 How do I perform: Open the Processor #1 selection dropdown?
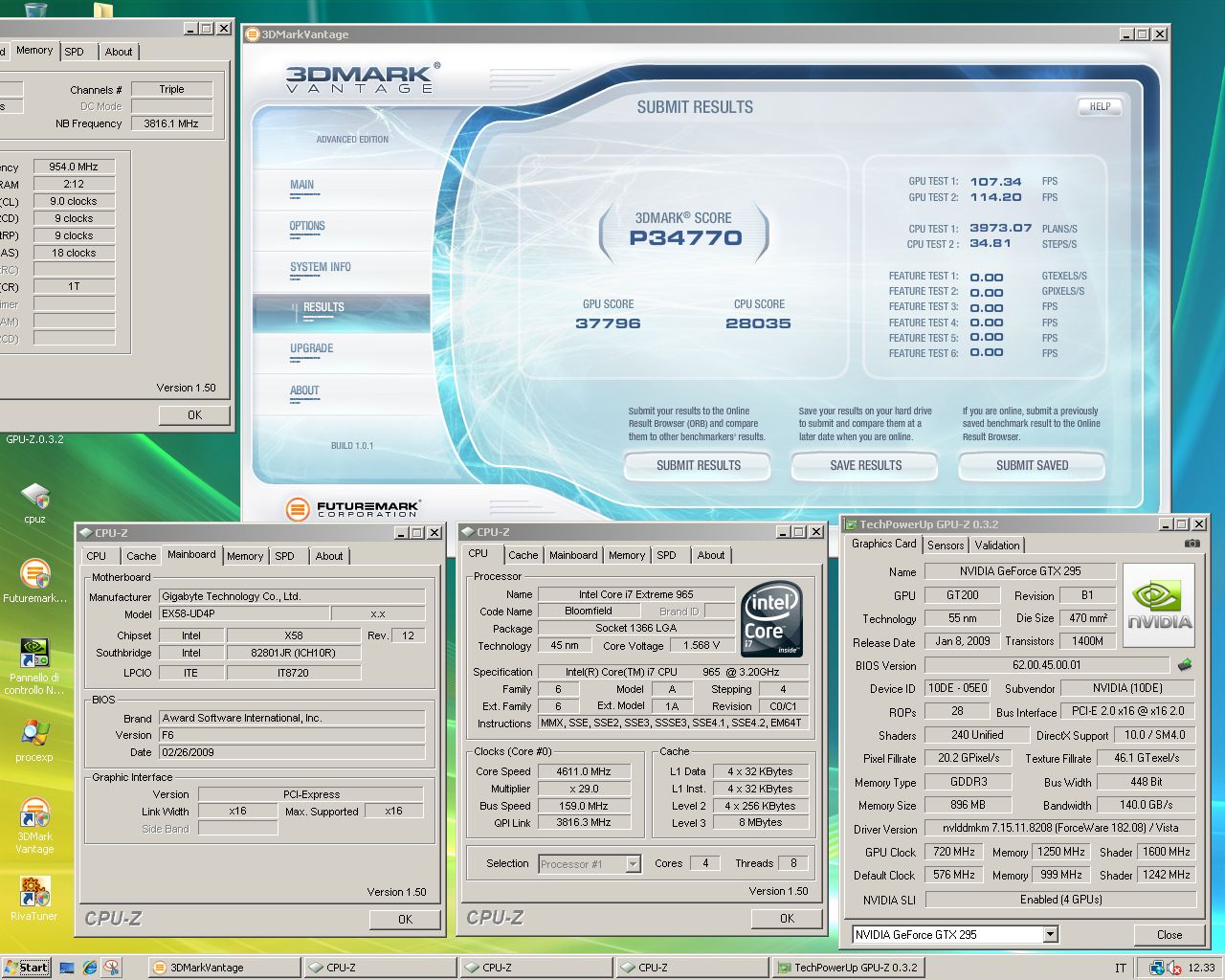pyautogui.click(x=633, y=863)
